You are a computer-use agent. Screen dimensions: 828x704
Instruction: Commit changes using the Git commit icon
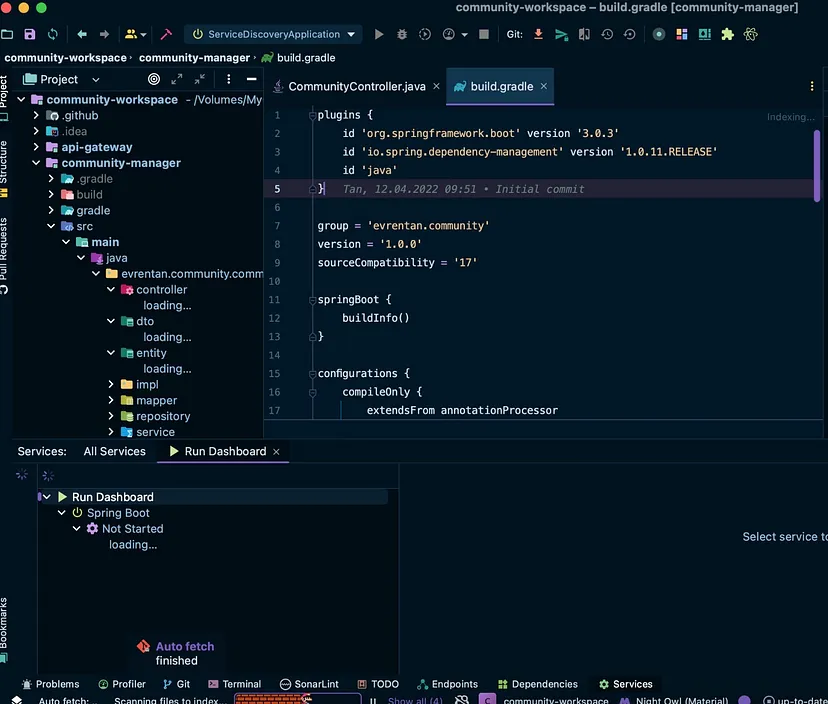[x=563, y=33]
